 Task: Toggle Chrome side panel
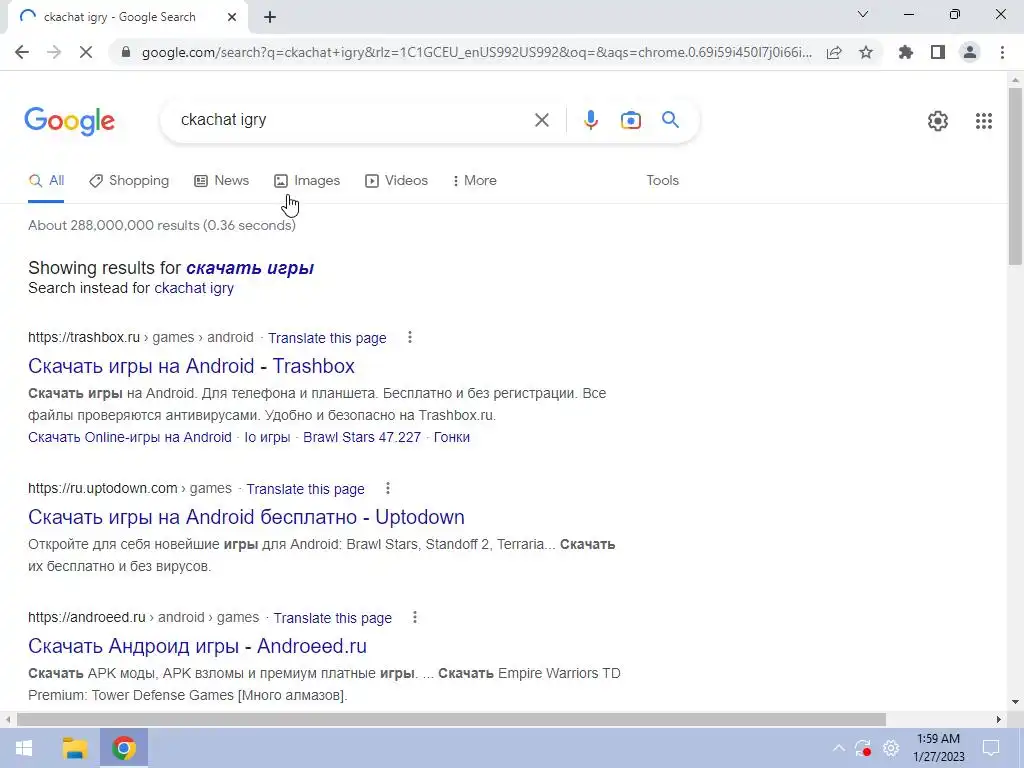click(x=938, y=52)
